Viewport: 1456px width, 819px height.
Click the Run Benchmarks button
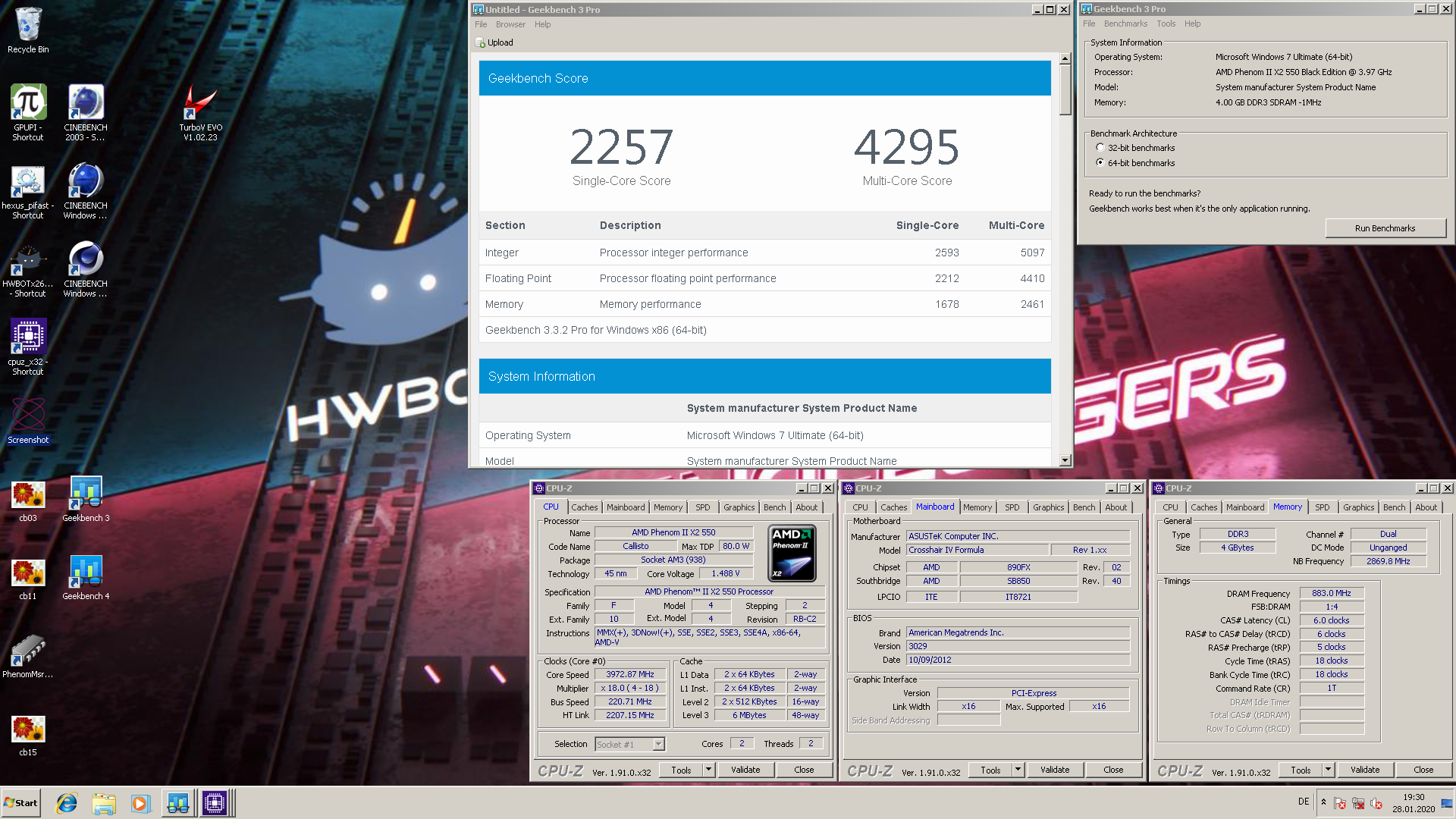1385,228
